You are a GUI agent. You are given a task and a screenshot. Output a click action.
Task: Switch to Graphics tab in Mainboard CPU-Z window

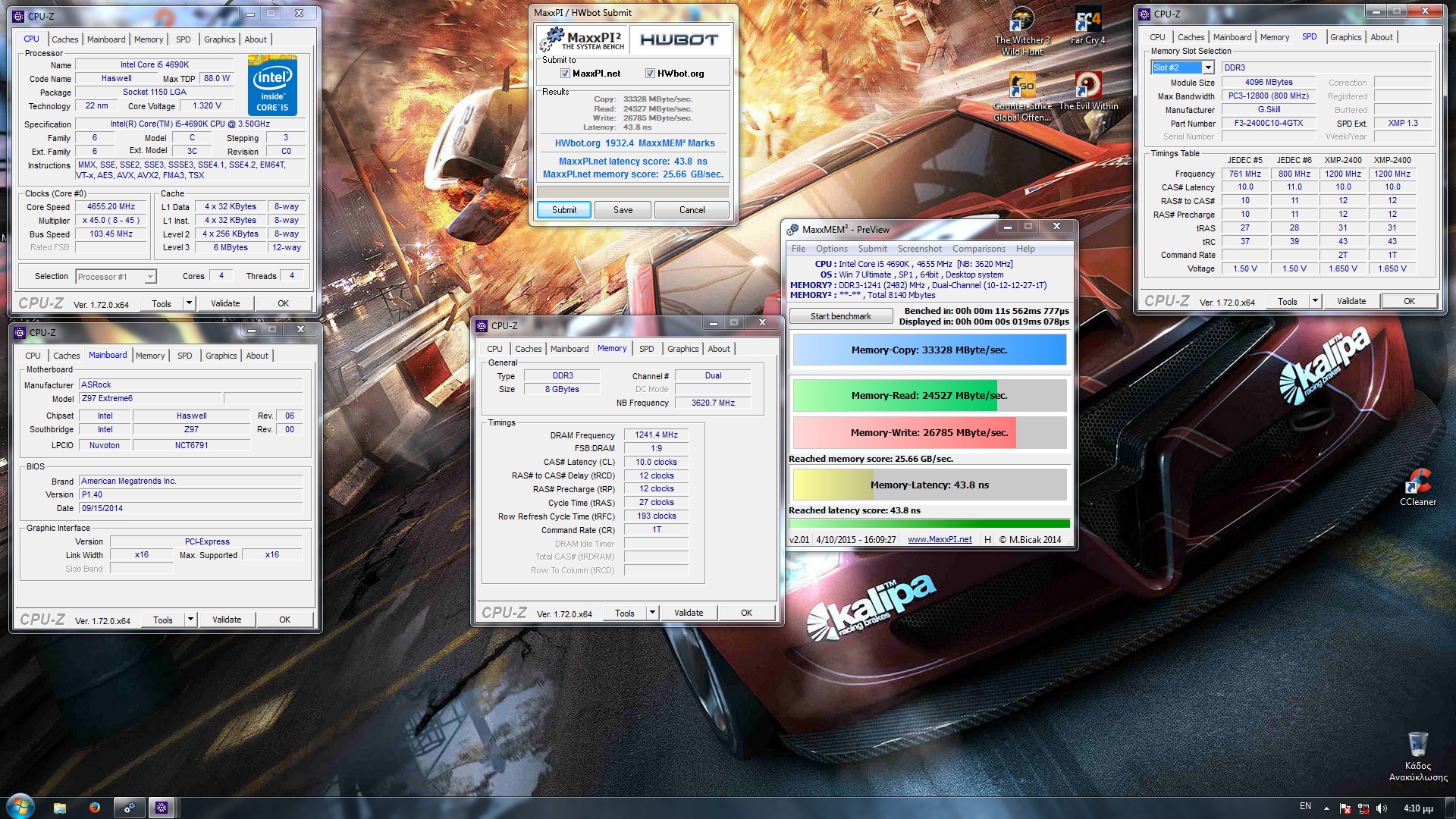point(221,356)
